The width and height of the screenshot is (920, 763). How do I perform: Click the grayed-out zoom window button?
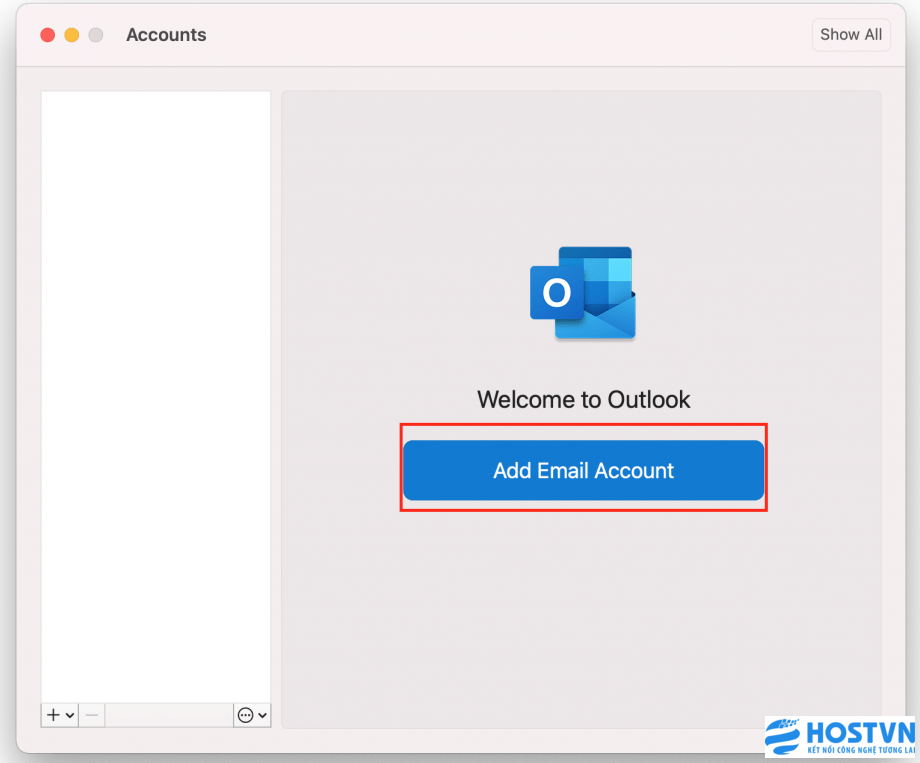[x=96, y=35]
